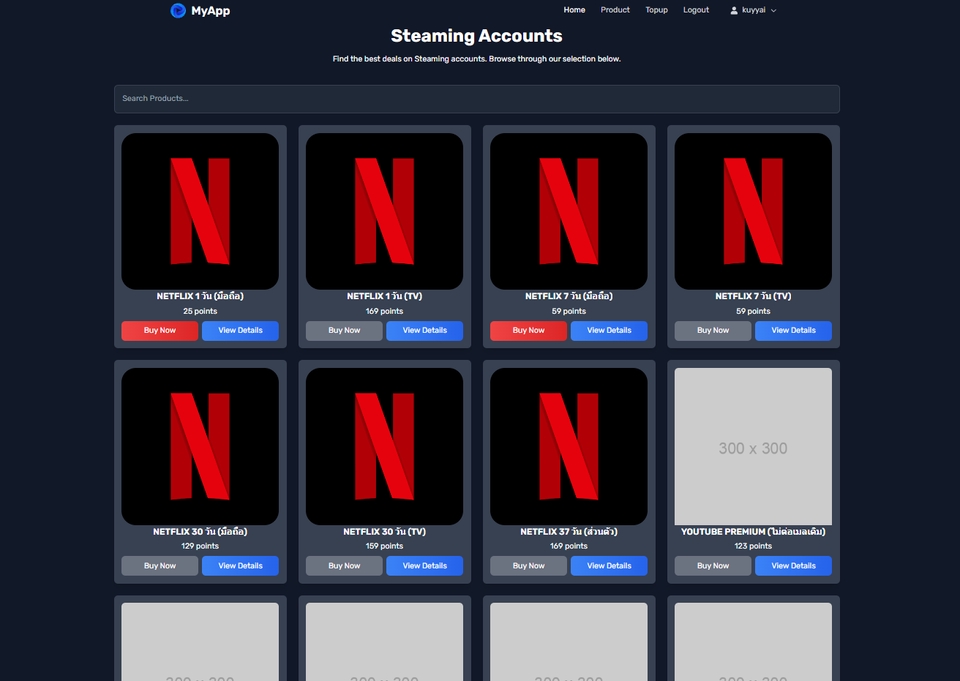Select the YOUTUBE PREMIUM product title

click(x=753, y=532)
